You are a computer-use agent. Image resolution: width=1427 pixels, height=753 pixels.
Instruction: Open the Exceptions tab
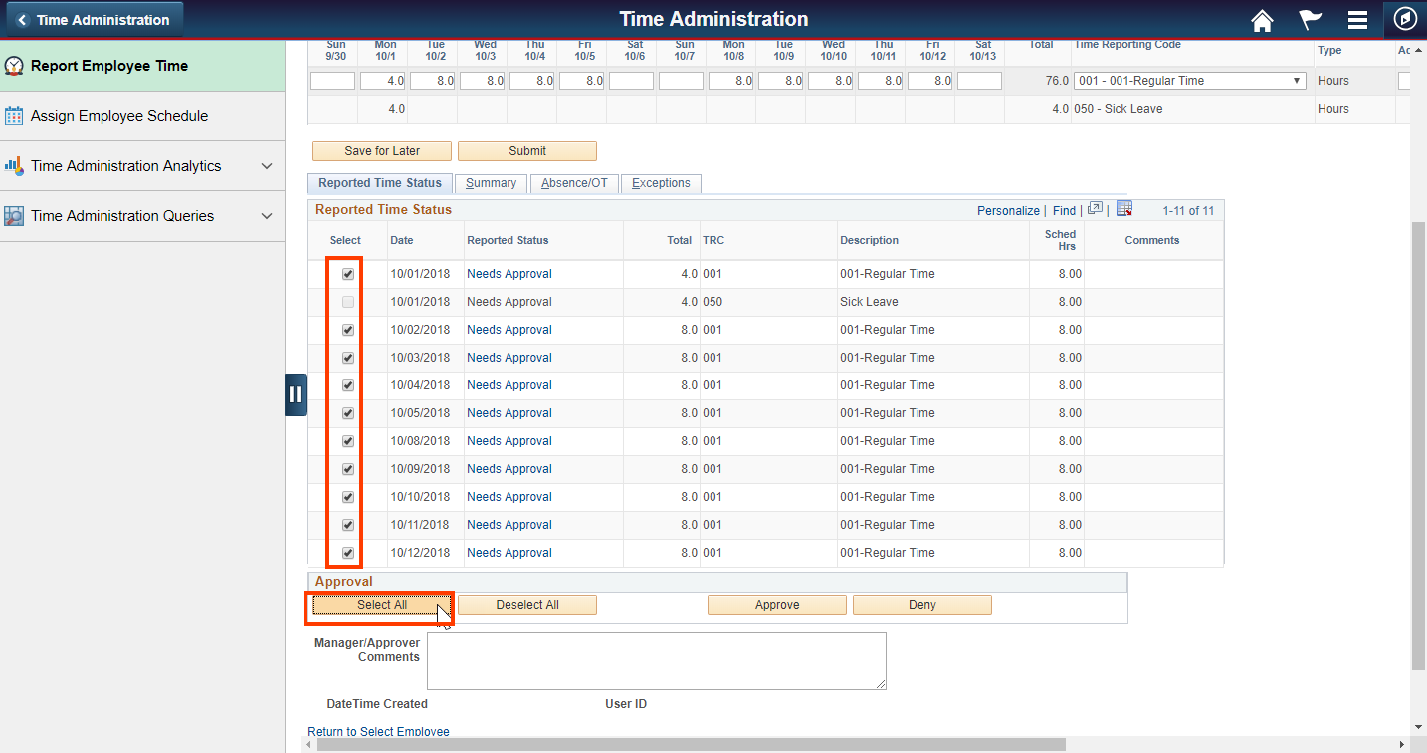(x=661, y=183)
